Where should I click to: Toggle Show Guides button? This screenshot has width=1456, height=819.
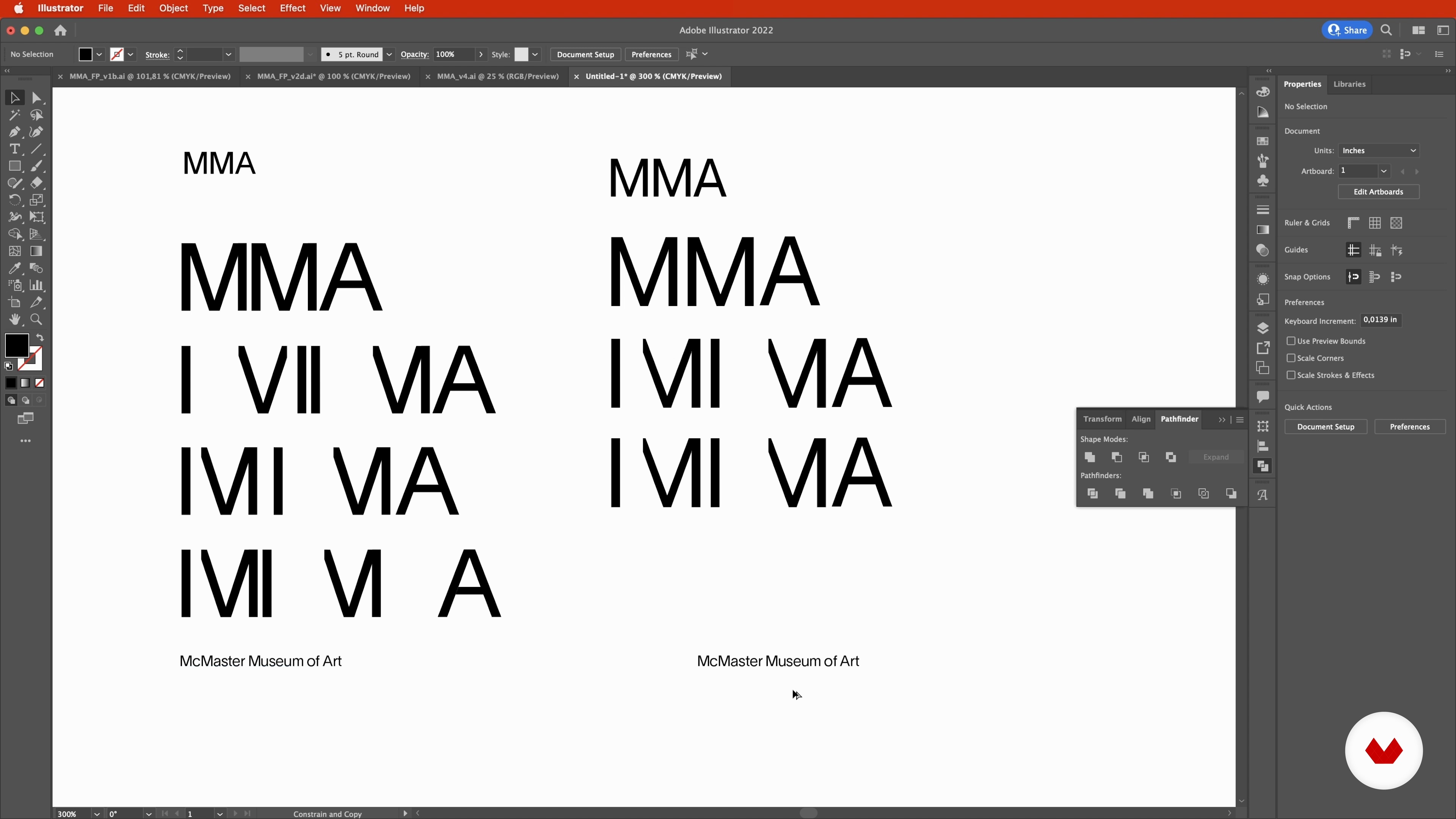[1353, 250]
